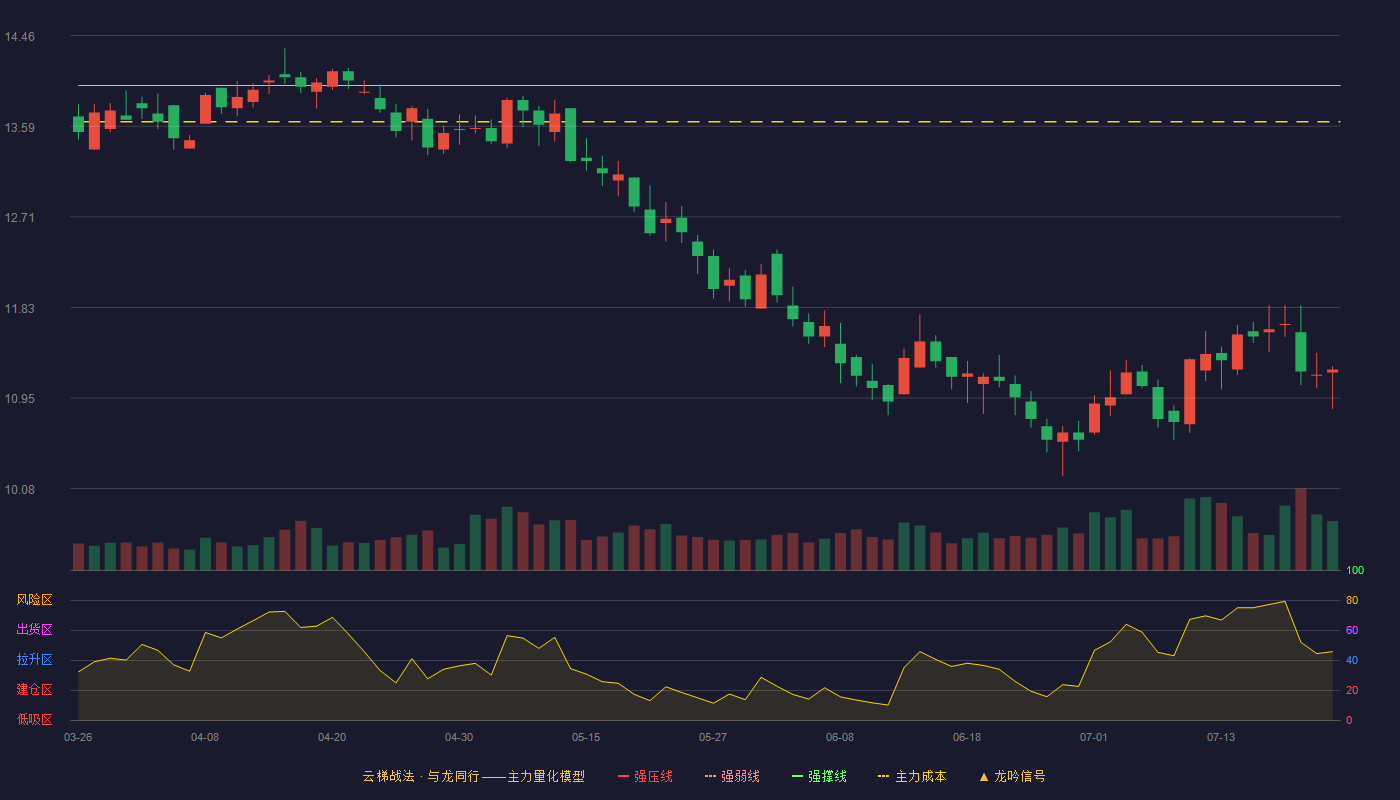Image resolution: width=1400 pixels, height=800 pixels.
Task: Click the 06-18 date label
Action: point(967,737)
